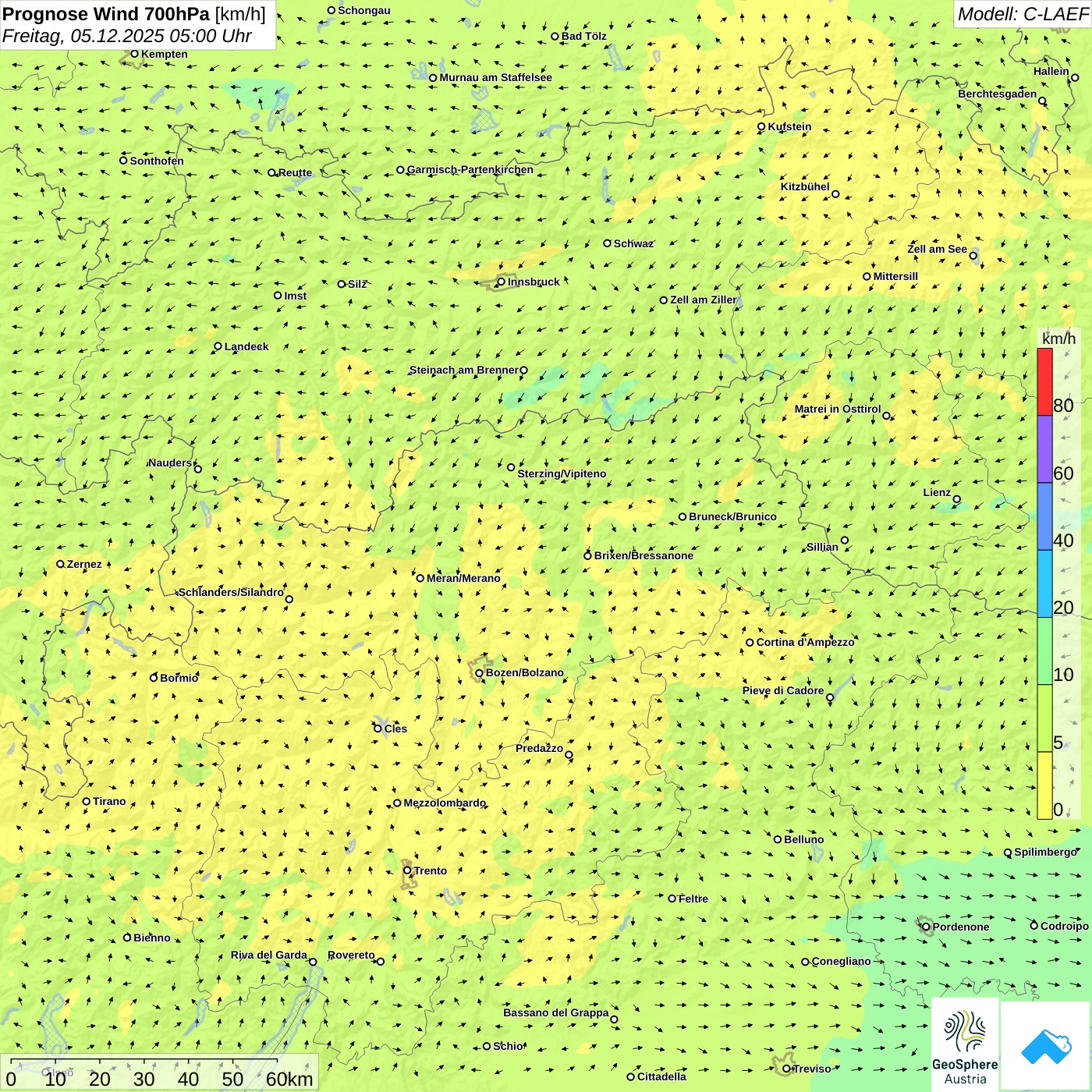Select the Matrei in Osttirol label
Image resolution: width=1092 pixels, height=1092 pixels.
coord(838,409)
